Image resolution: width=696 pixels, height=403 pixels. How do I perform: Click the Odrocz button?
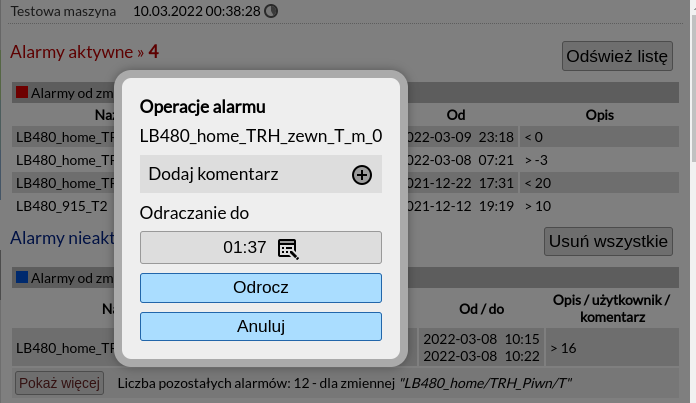click(261, 288)
